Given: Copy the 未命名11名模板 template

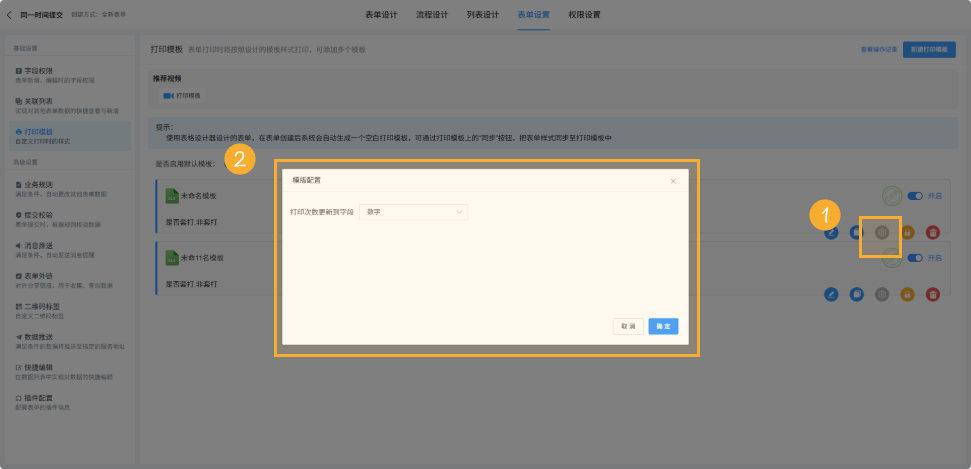Looking at the screenshot, I should point(856,294).
